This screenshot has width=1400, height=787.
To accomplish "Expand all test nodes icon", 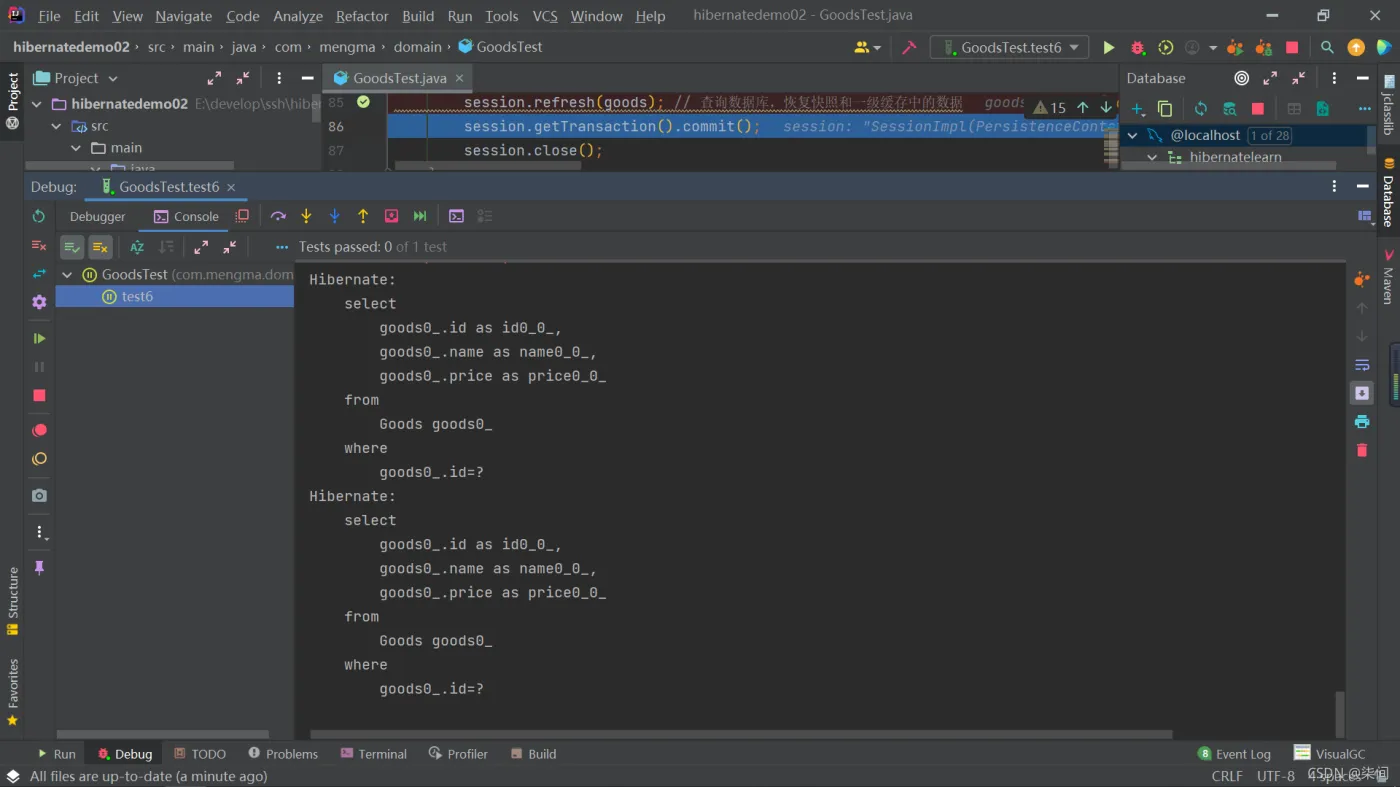I will (201, 247).
